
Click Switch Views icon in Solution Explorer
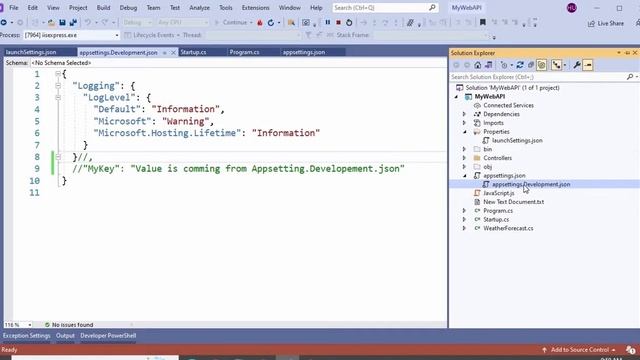pos(488,65)
